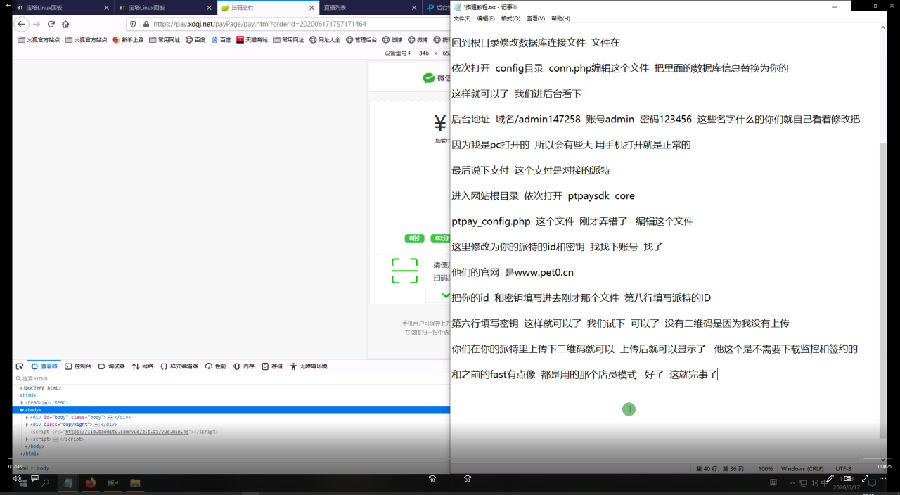
Task: Open the 样式编辑器 Style Editor tab
Action: pos(180,366)
